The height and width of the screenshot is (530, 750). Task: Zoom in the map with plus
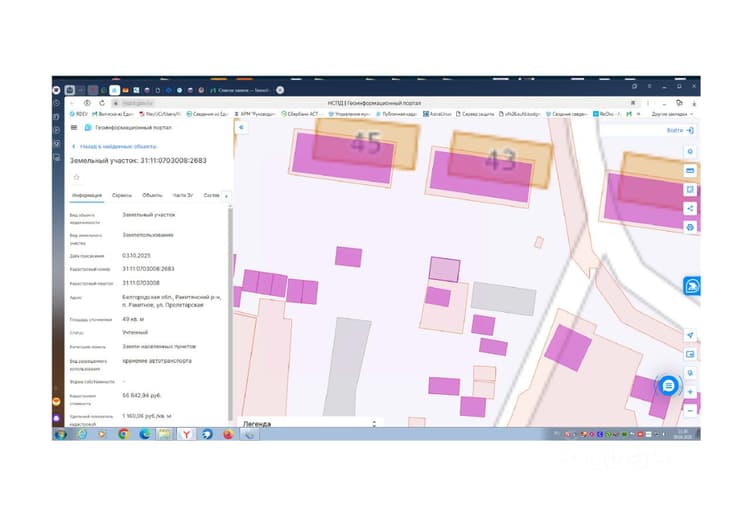pyautogui.click(x=690, y=392)
